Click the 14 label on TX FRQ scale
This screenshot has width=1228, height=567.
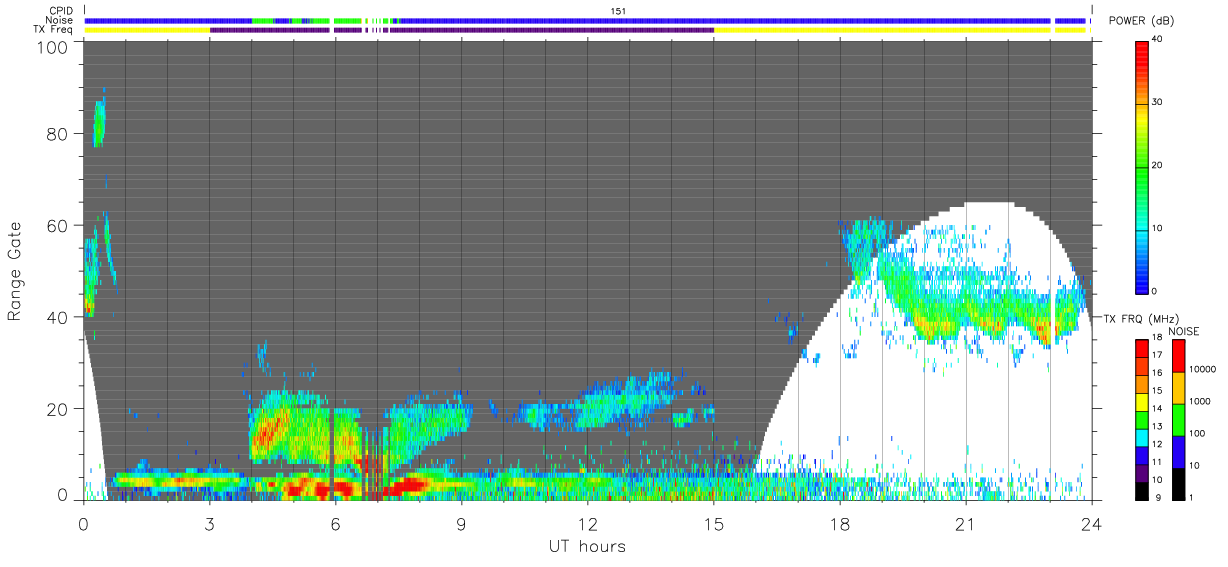pyautogui.click(x=1157, y=408)
